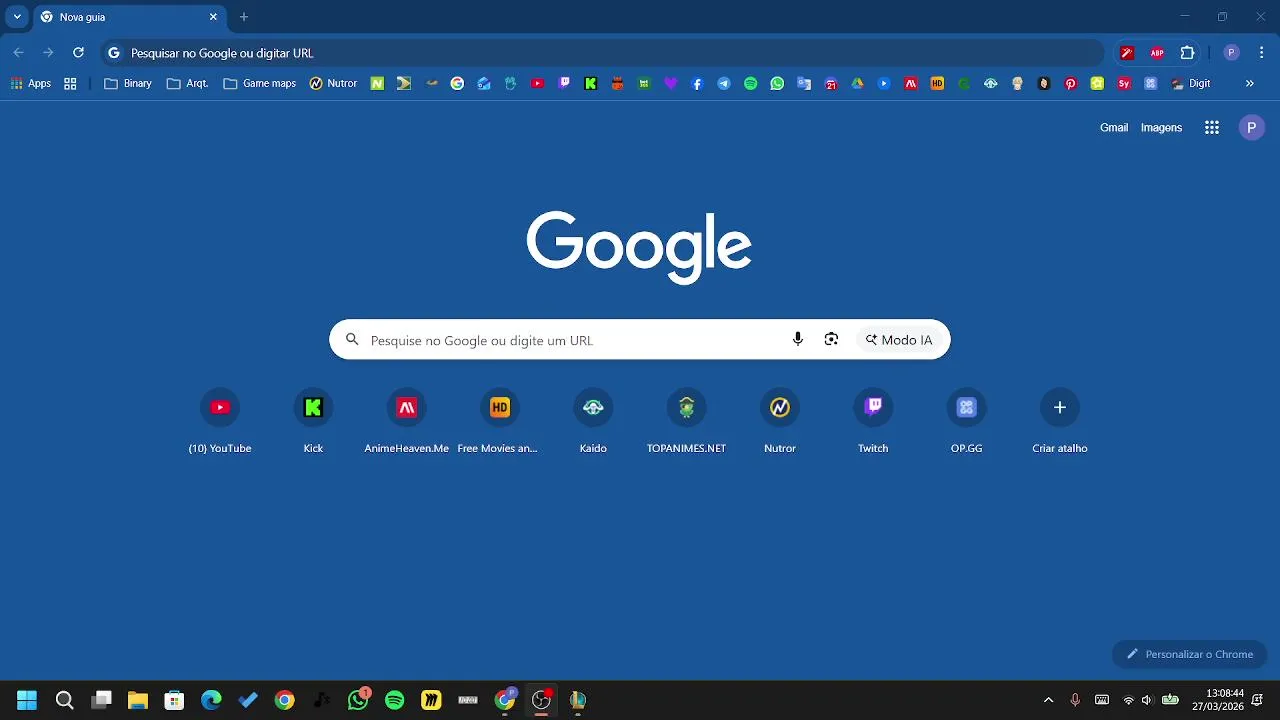The width and height of the screenshot is (1280, 720).
Task: Open the OP.GG shortcut tile
Action: (x=966, y=422)
